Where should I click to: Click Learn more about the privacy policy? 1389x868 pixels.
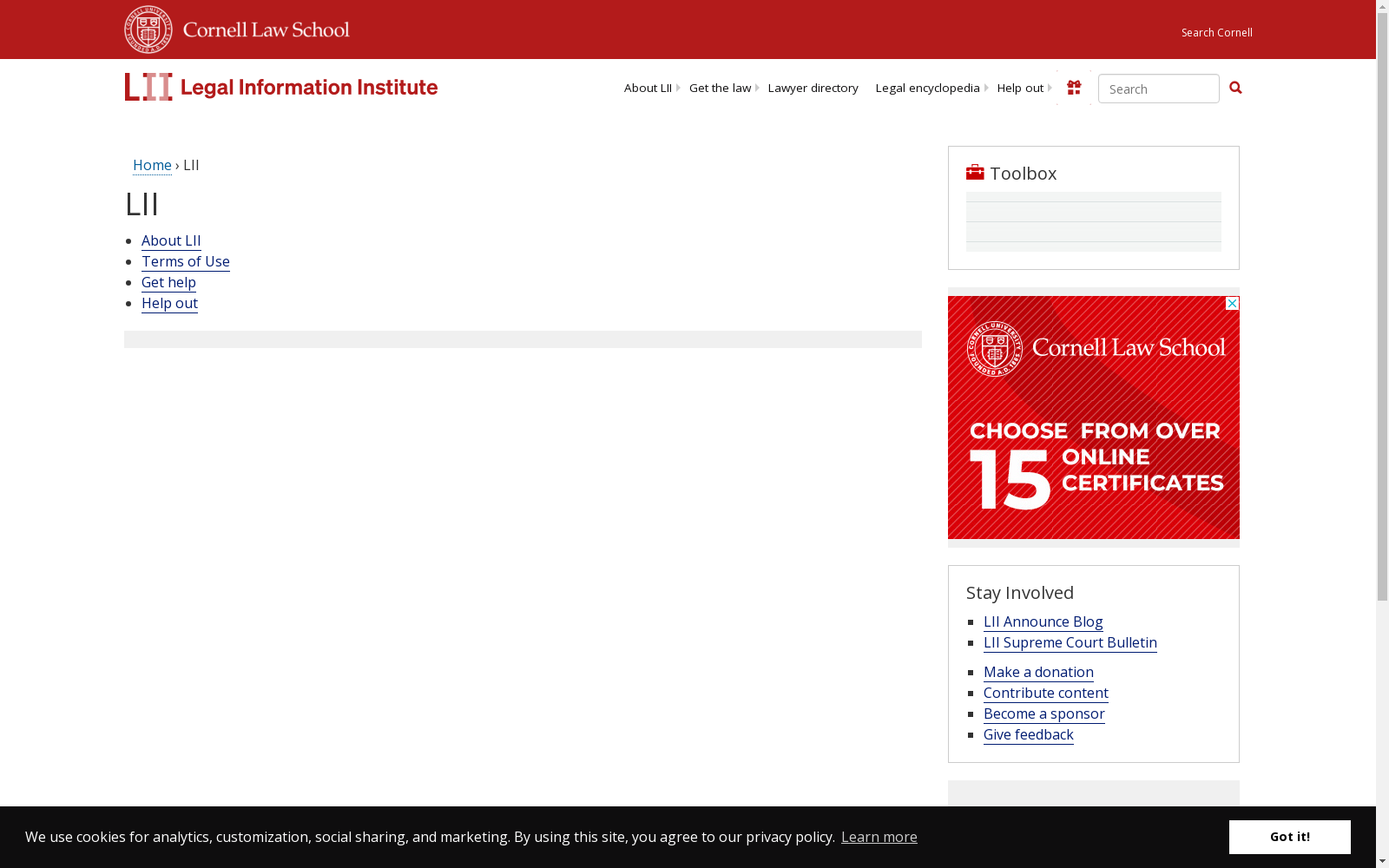pyautogui.click(x=879, y=837)
